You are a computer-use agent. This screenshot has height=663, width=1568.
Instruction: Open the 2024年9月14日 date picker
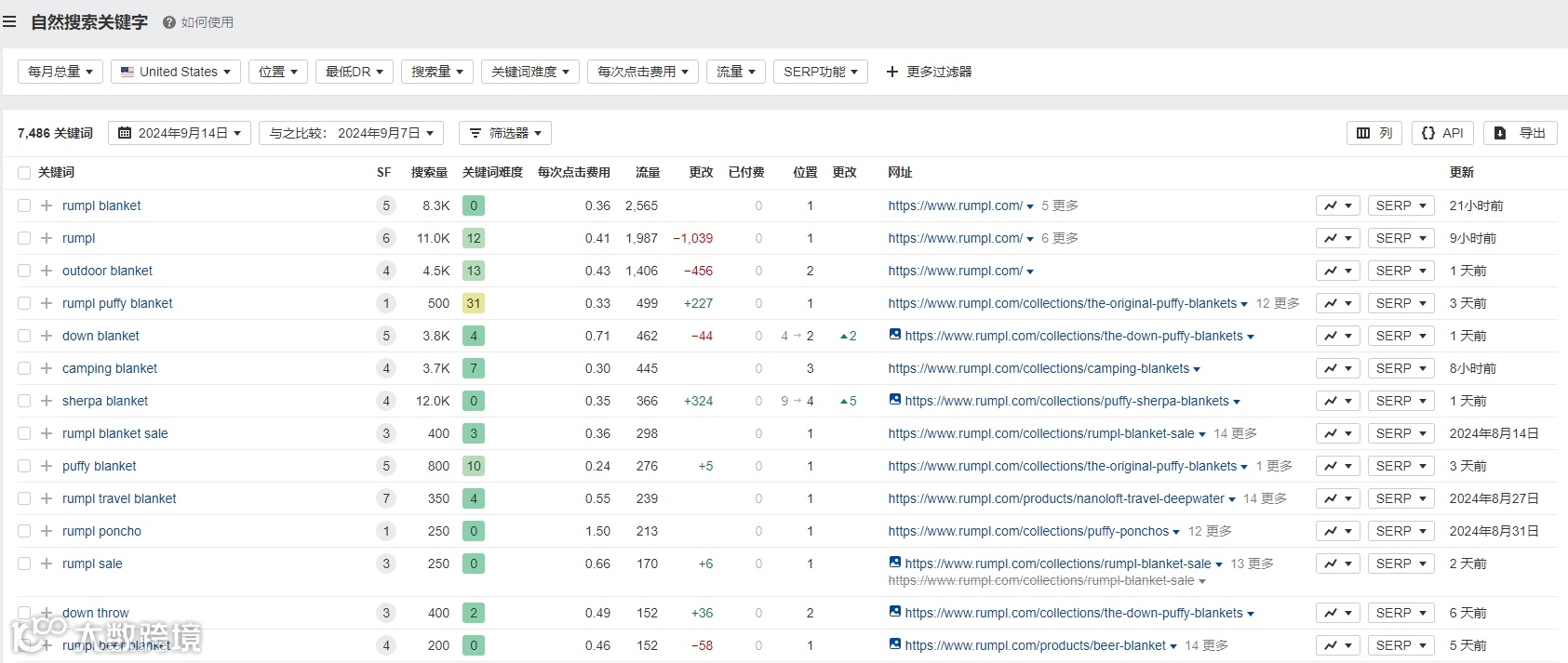pos(180,133)
